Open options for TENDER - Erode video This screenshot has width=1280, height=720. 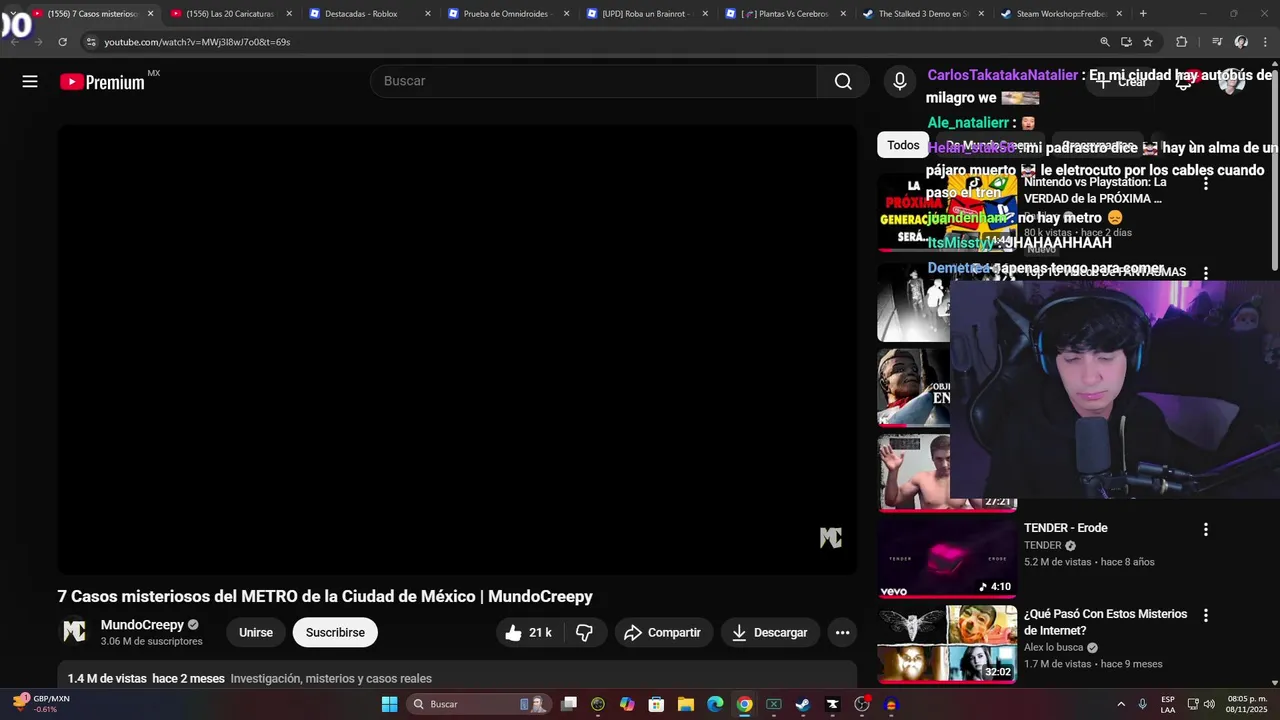point(1205,529)
